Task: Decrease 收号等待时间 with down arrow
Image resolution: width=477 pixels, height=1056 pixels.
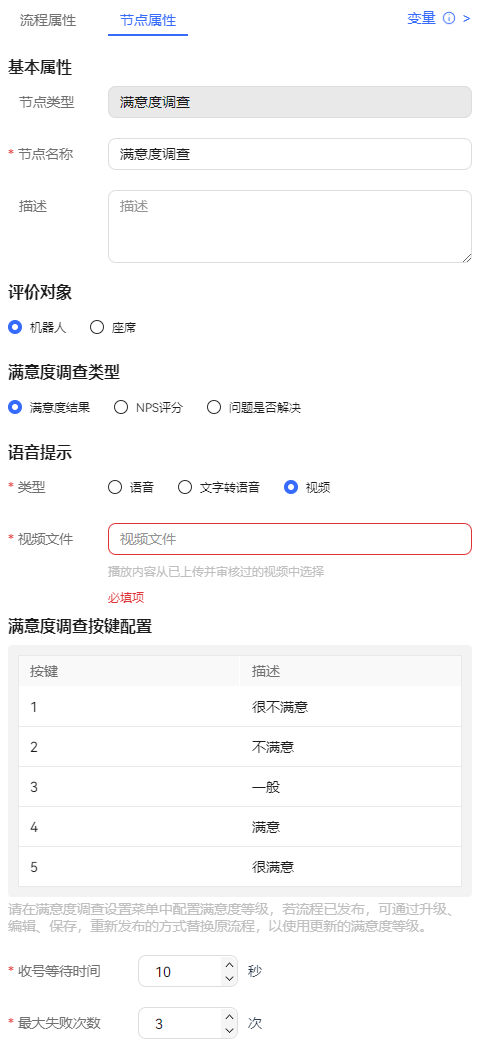Action: coord(229,979)
